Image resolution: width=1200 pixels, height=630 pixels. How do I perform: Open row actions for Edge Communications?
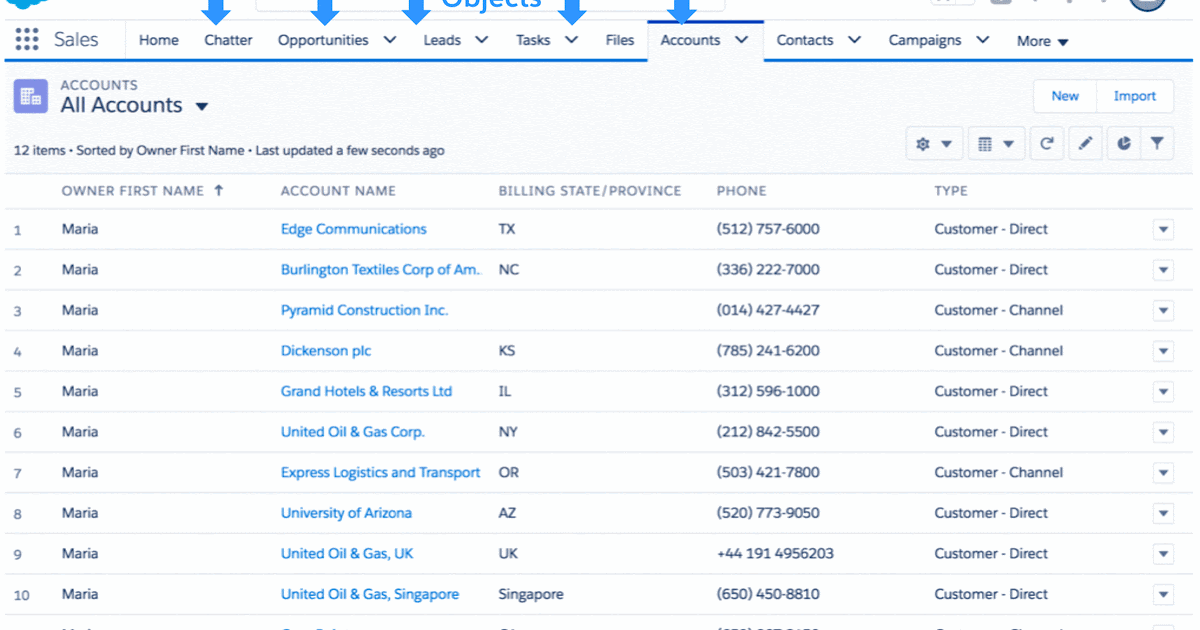point(1163,229)
